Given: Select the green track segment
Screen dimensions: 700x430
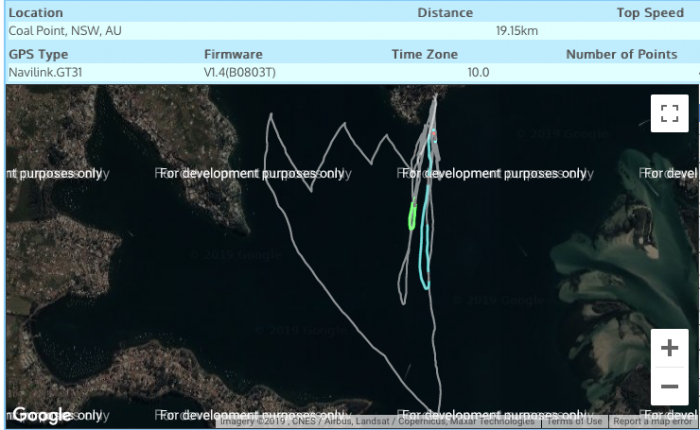Looking at the screenshot, I should tap(411, 214).
